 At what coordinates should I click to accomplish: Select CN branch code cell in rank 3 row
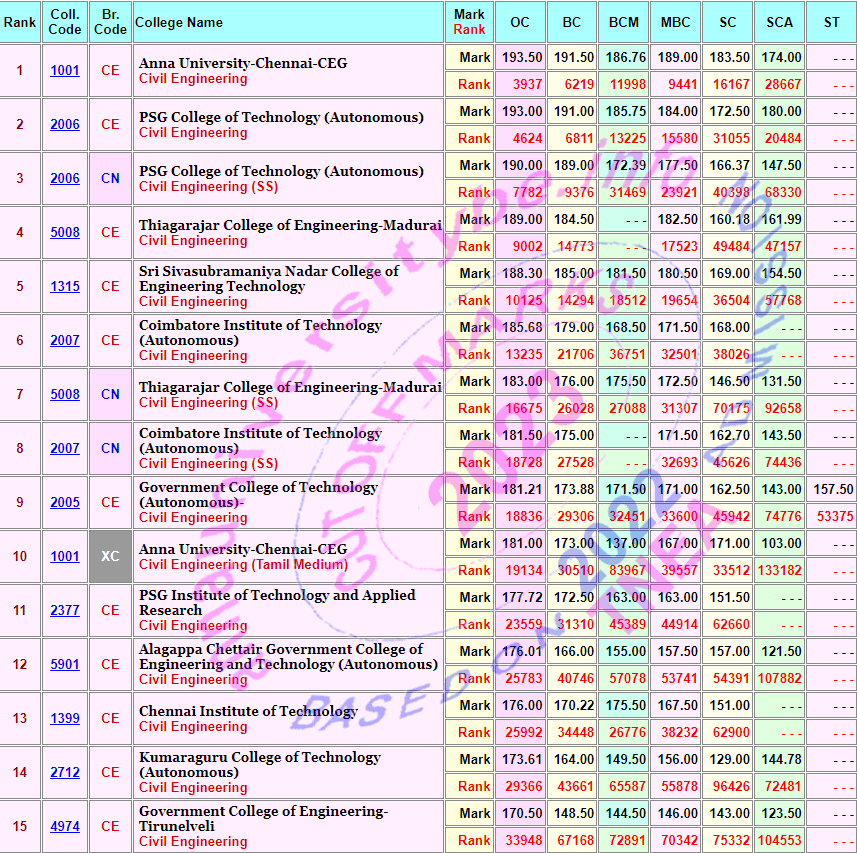(x=110, y=178)
